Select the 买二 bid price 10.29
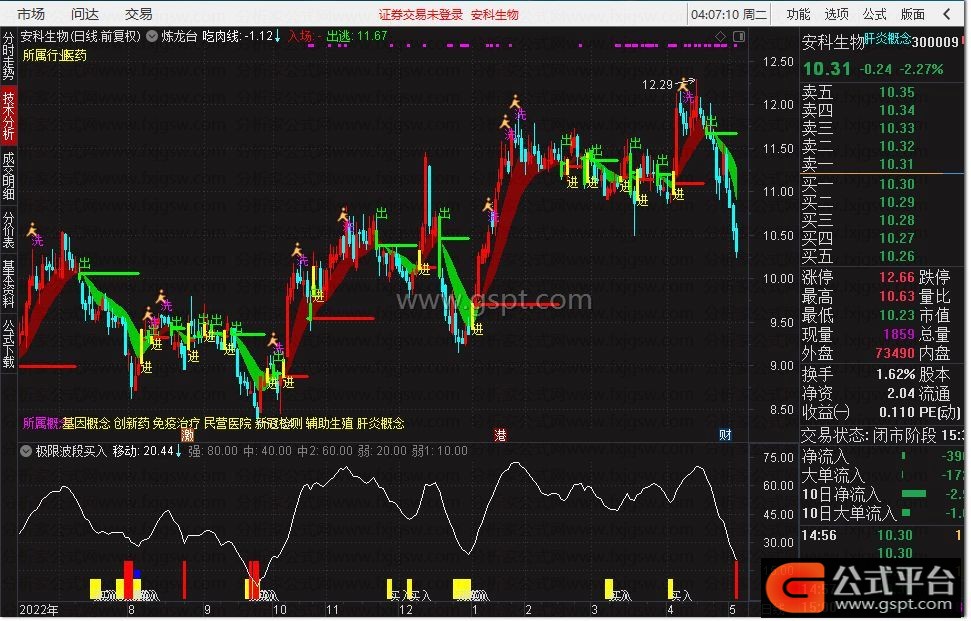This screenshot has width=971, height=621. coord(897,202)
